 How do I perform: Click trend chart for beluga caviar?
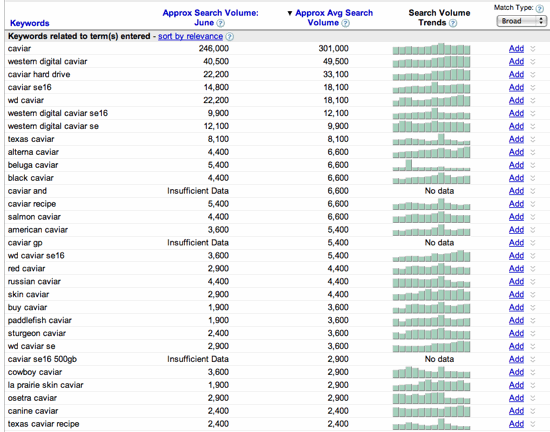(431, 165)
